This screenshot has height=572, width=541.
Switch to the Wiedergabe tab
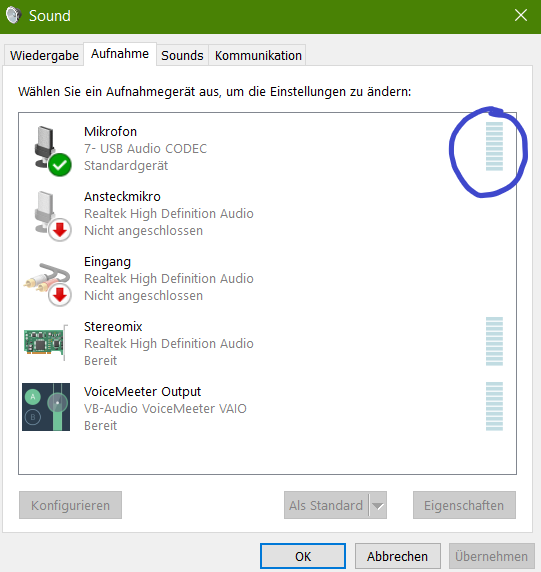click(44, 55)
